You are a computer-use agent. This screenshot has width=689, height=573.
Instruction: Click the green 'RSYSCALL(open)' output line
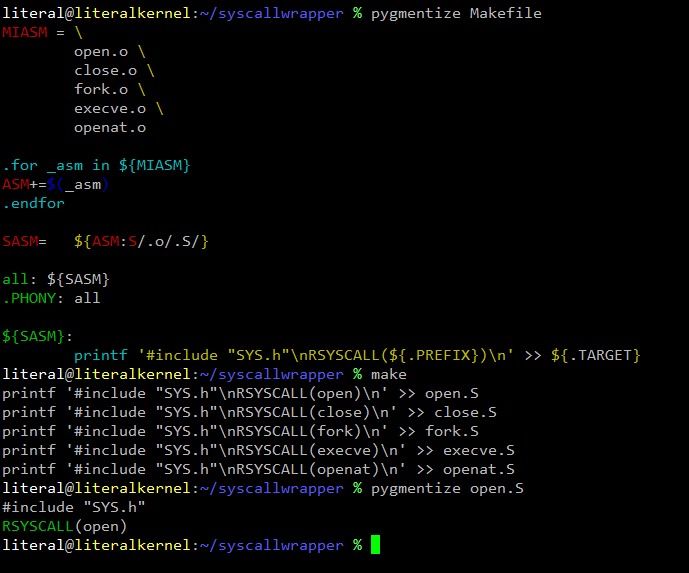65,526
